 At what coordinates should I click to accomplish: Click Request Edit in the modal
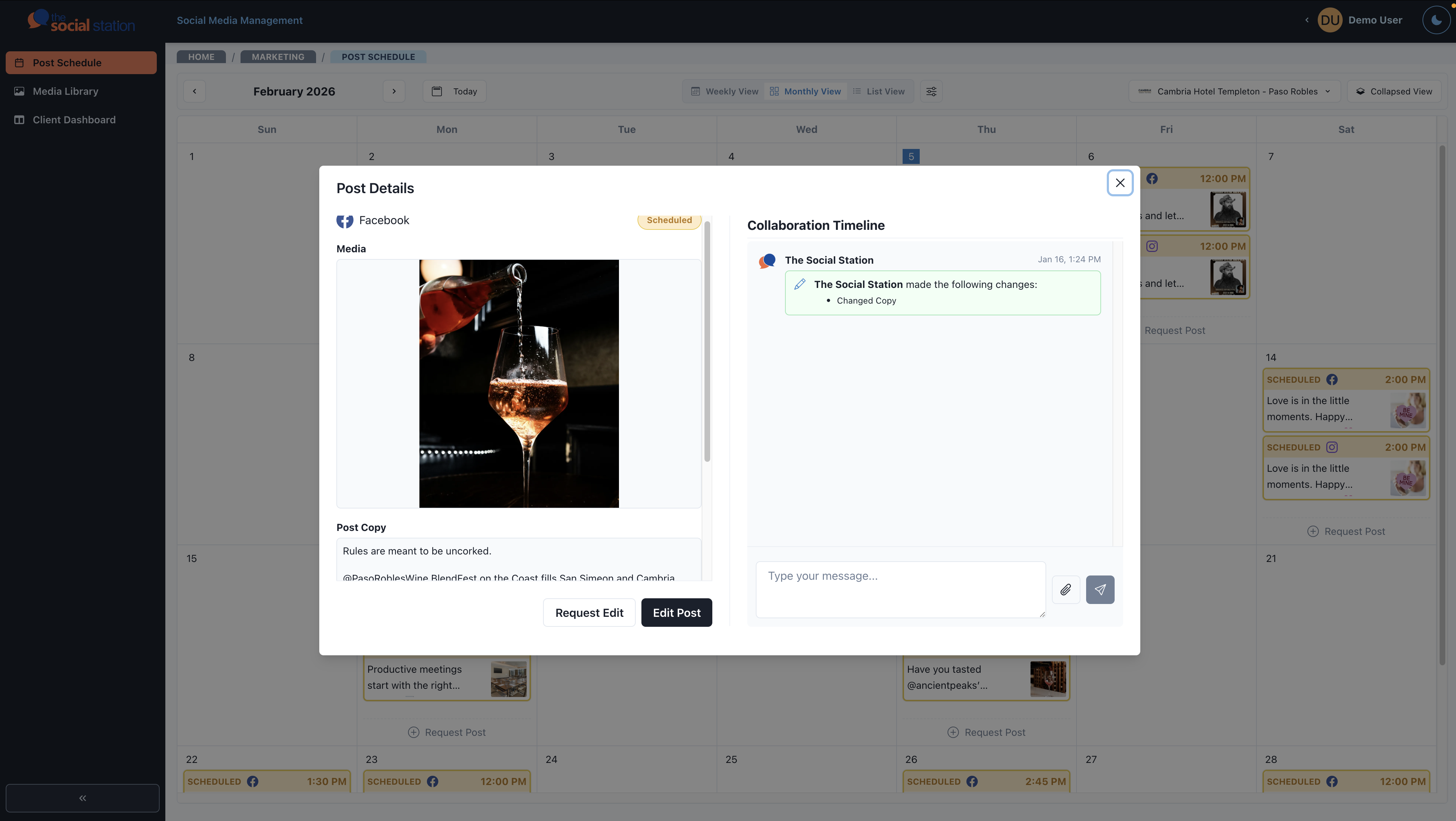click(x=589, y=612)
